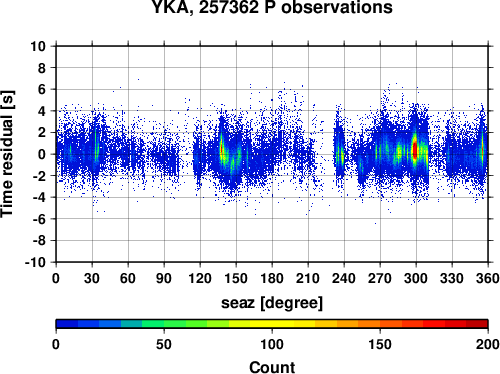Click the yellow segment at colorbar value 100
The width and height of the screenshot is (500, 374).
(x=272, y=324)
